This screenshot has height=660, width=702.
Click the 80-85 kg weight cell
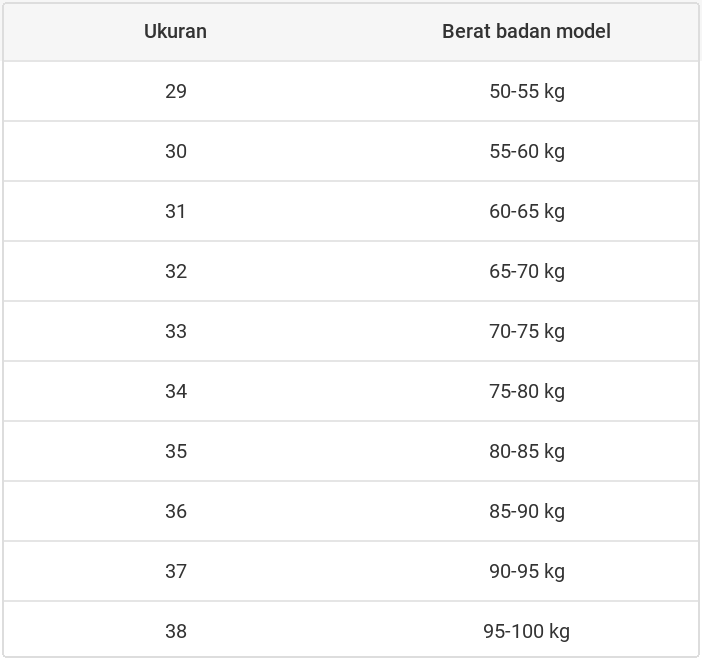click(x=527, y=451)
